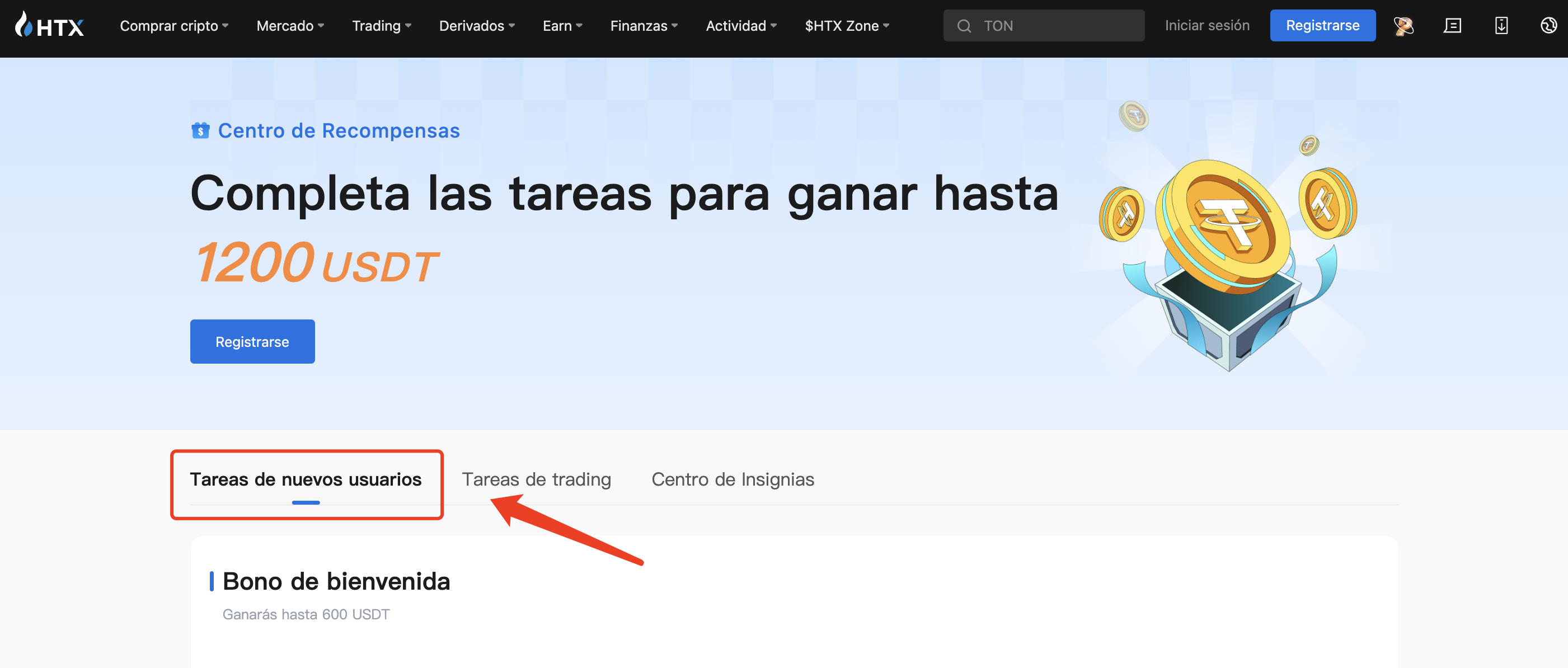1568x668 pixels.
Task: Expand the $HTX Zone dropdown
Action: [847, 26]
